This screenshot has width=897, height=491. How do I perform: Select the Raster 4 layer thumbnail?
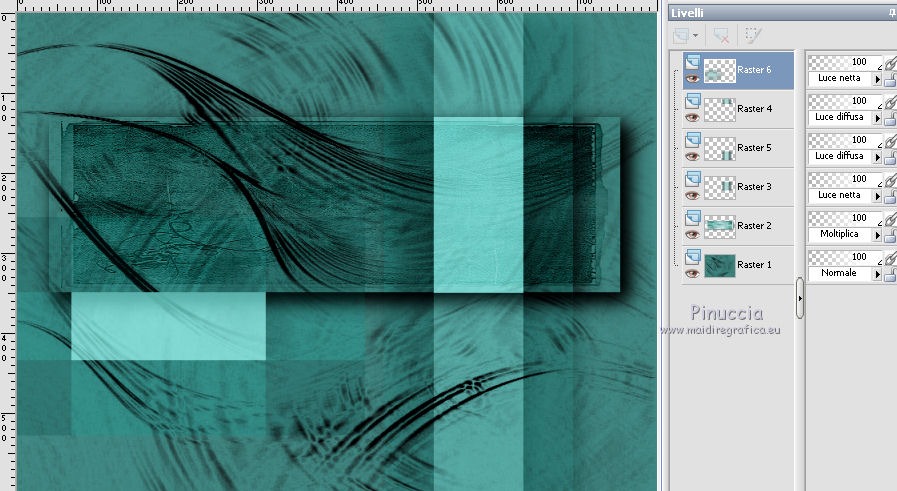pos(720,109)
